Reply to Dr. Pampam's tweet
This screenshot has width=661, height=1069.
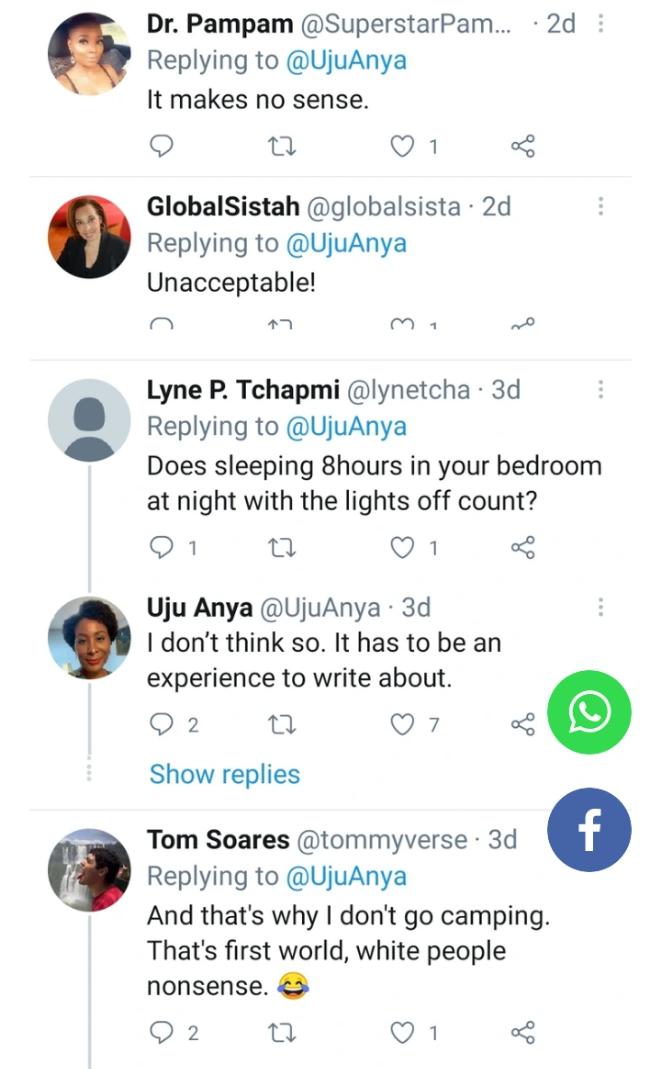tap(162, 148)
